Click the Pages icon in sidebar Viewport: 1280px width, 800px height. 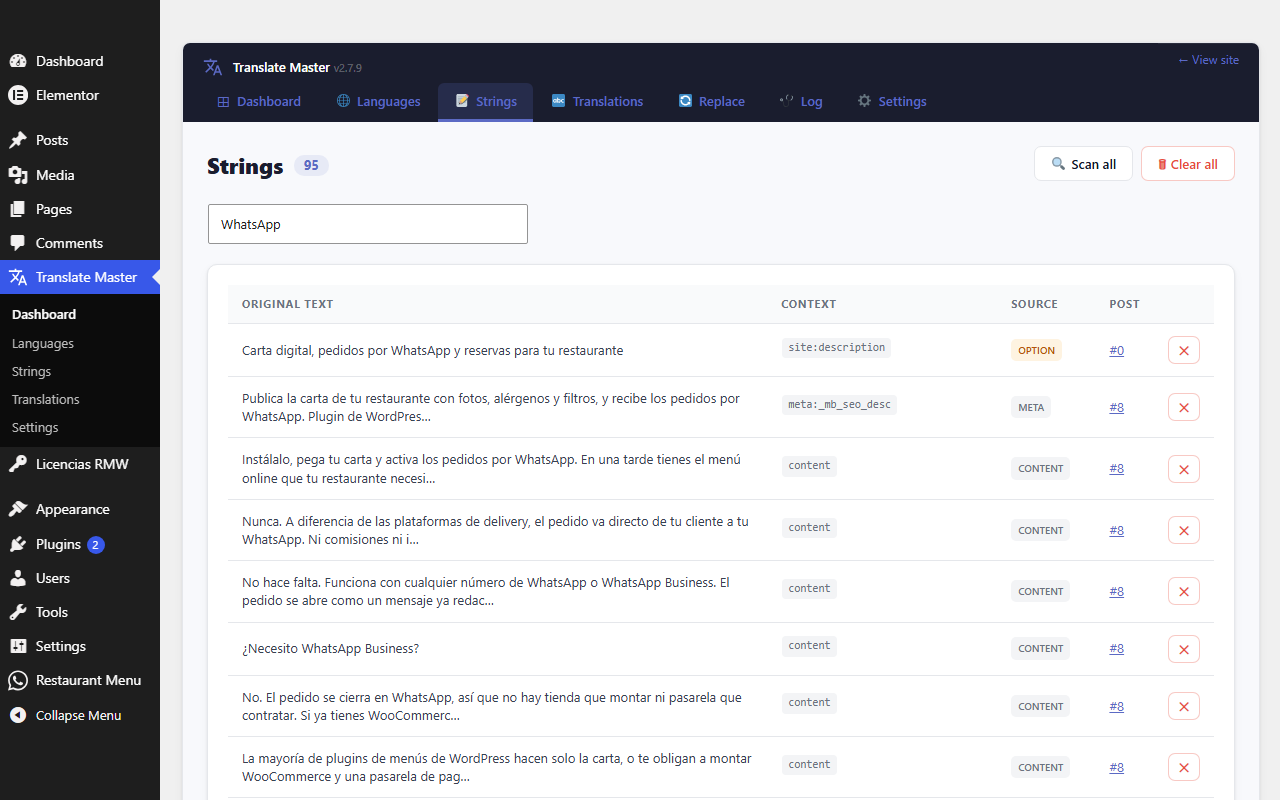coord(18,209)
